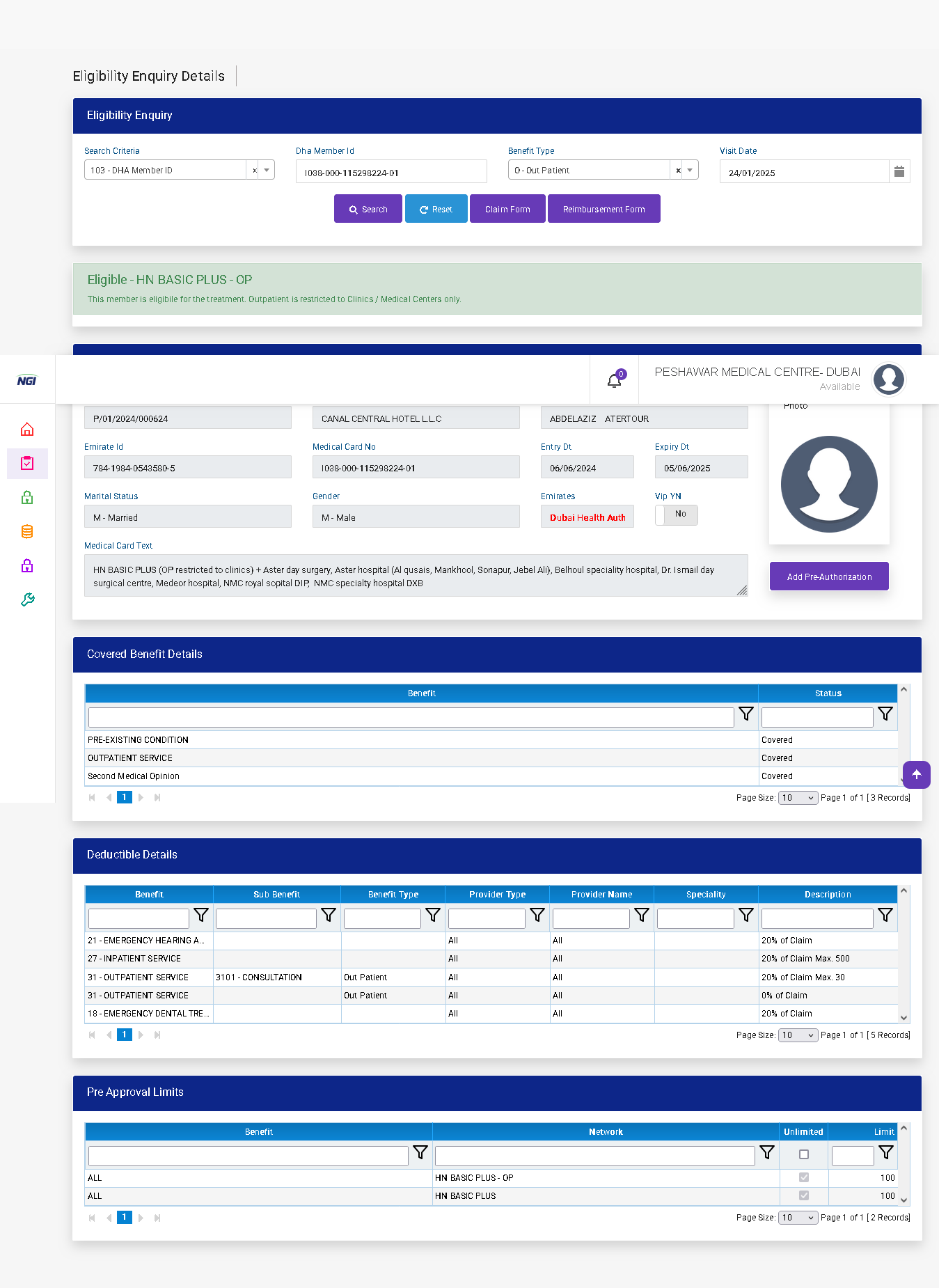Expand the Search Criteria dropdown
The image size is (939, 1288).
coord(267,171)
